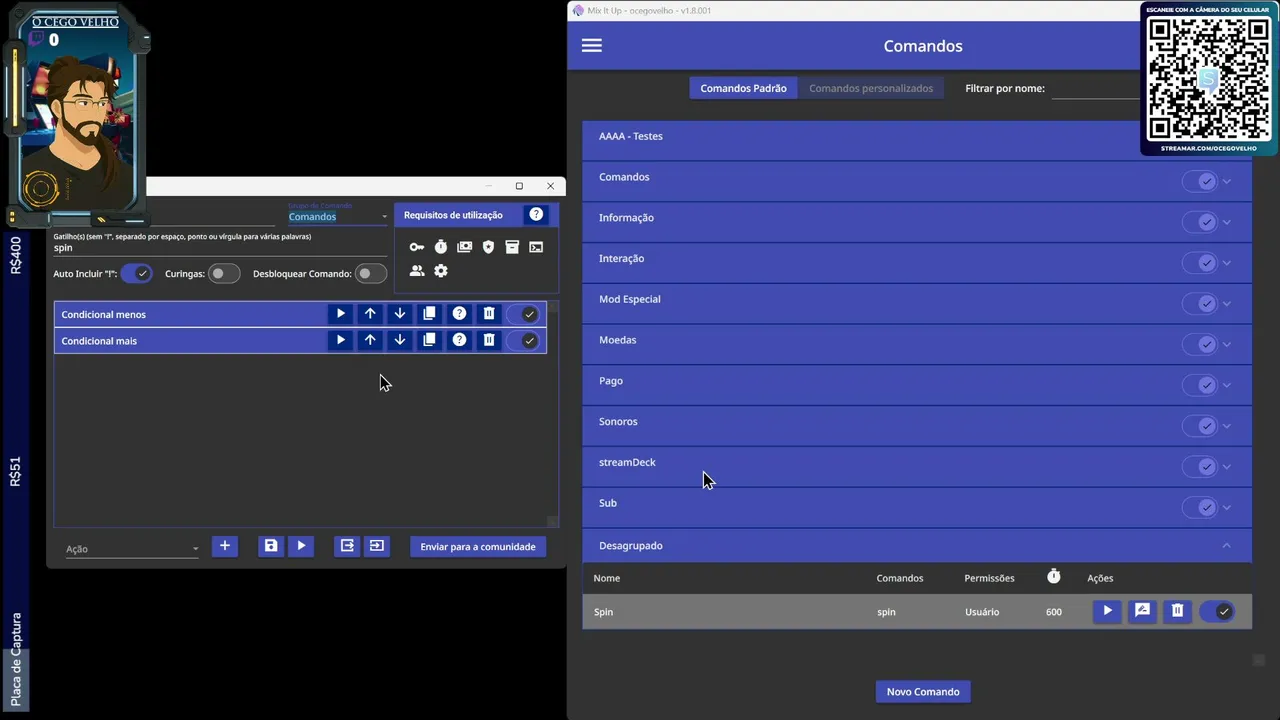Click the Gatilho(s) trigger field with spin
The width and height of the screenshot is (1280, 720).
click(220, 248)
